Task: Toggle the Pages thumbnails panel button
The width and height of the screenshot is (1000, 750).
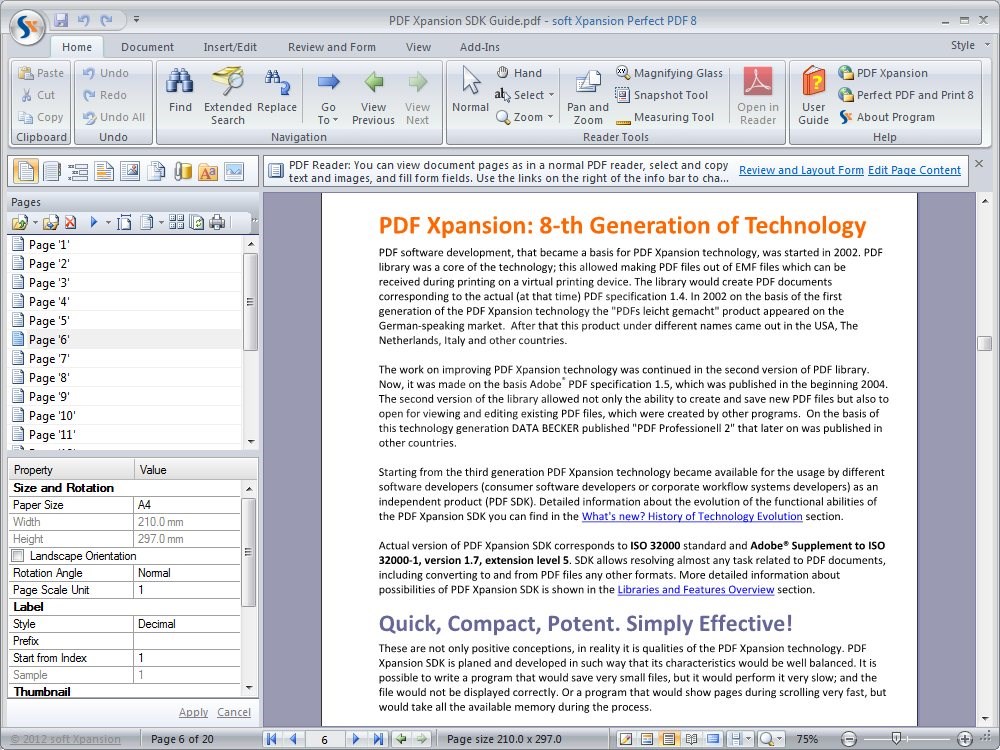Action: (26, 172)
